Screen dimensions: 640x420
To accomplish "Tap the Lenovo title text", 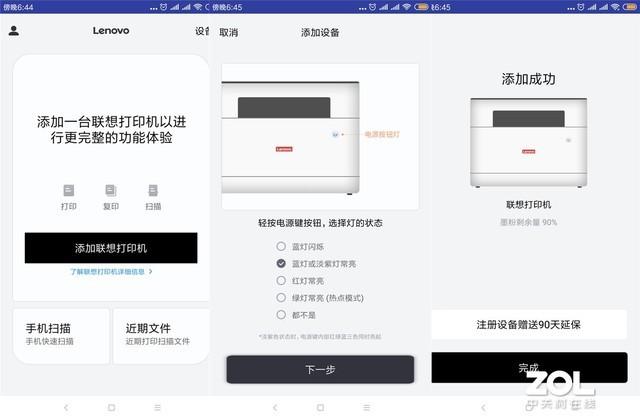I will coord(111,31).
